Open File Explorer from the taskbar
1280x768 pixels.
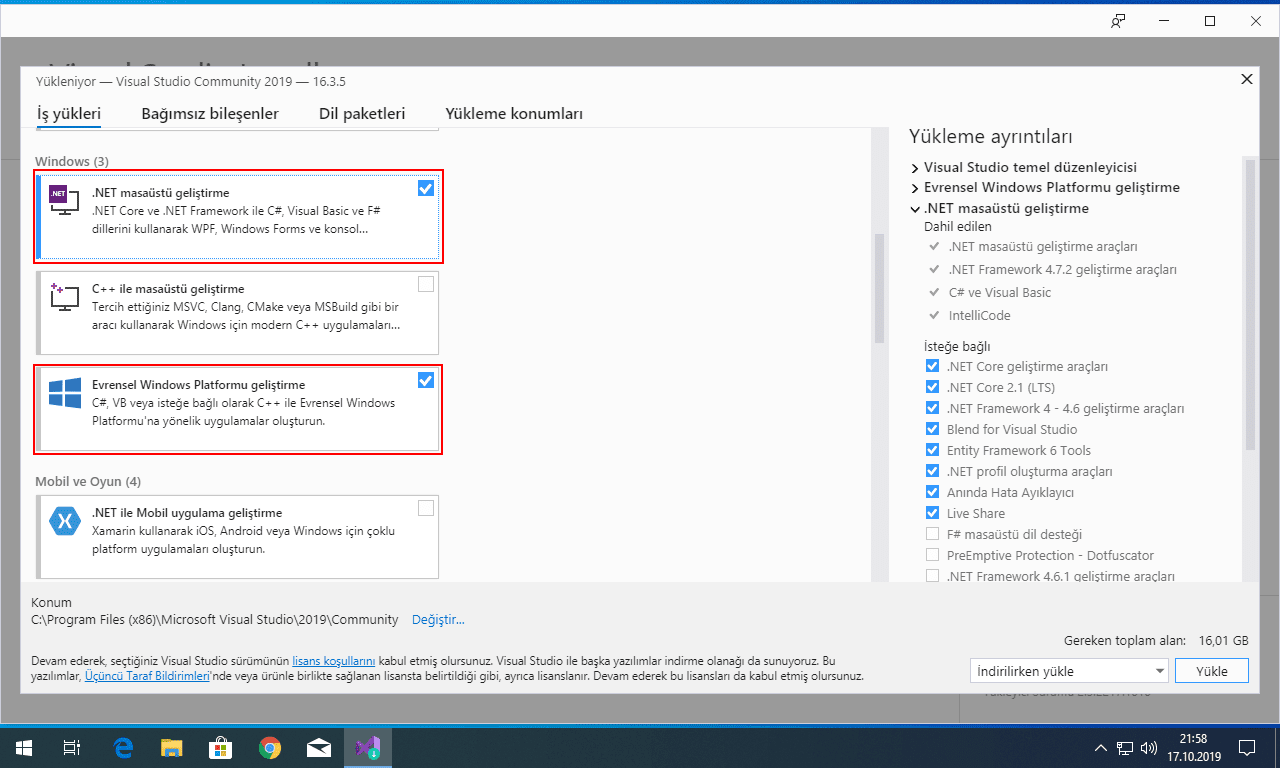tap(172, 747)
